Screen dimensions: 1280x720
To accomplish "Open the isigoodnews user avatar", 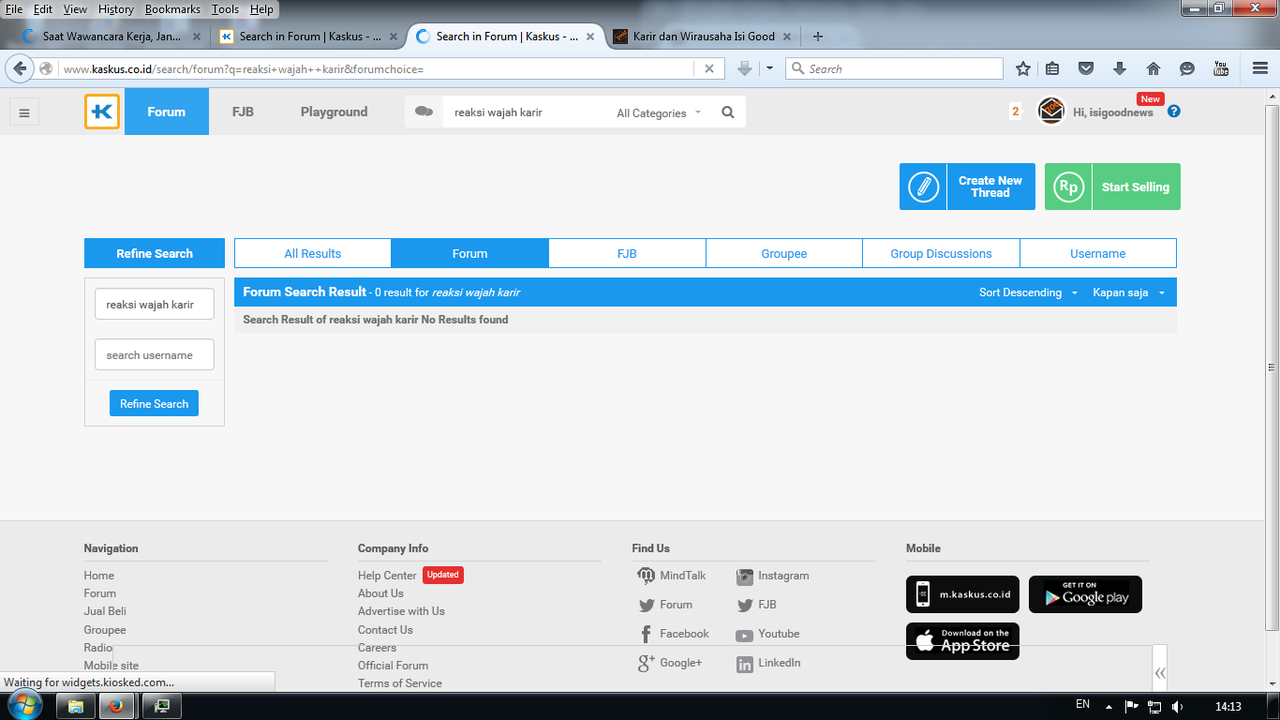I will (1051, 111).
